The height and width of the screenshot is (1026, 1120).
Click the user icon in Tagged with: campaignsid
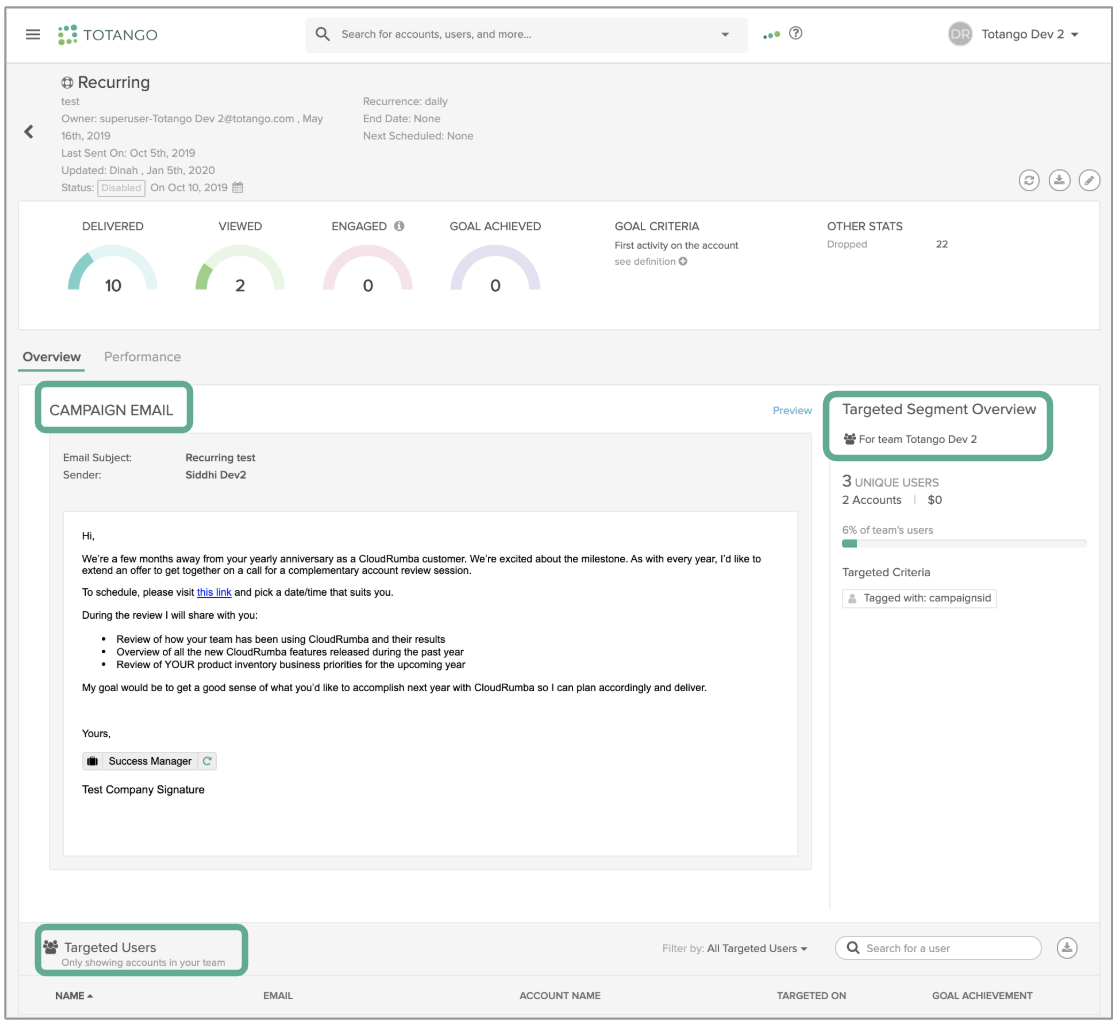852,598
